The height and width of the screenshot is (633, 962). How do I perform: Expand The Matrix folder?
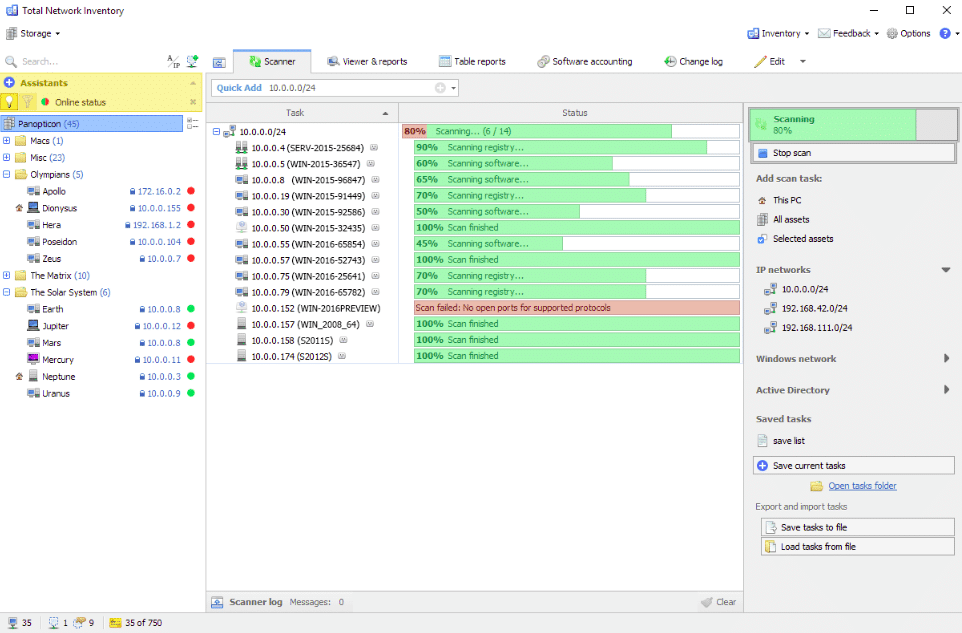click(x=7, y=275)
